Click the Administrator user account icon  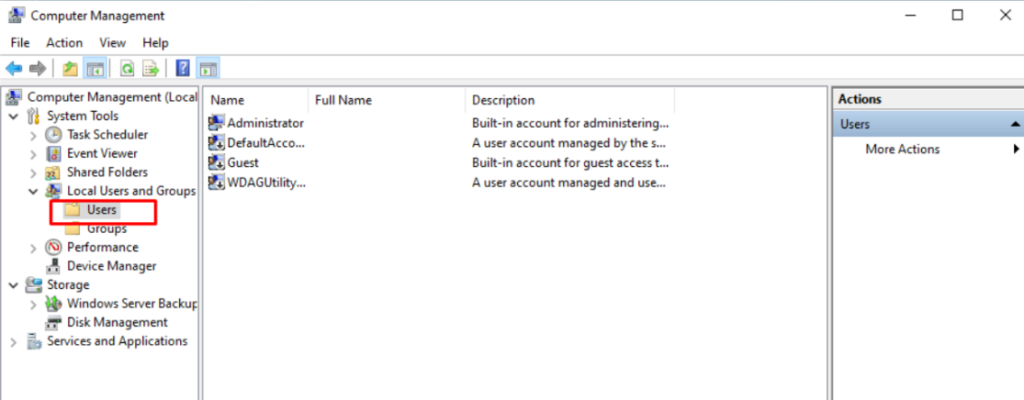[x=216, y=123]
